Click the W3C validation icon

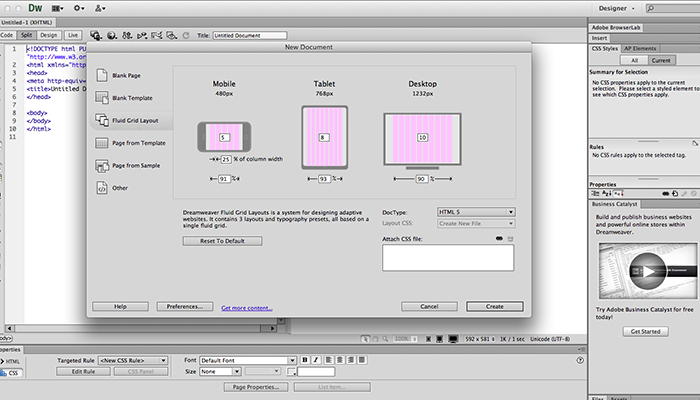click(x=142, y=35)
